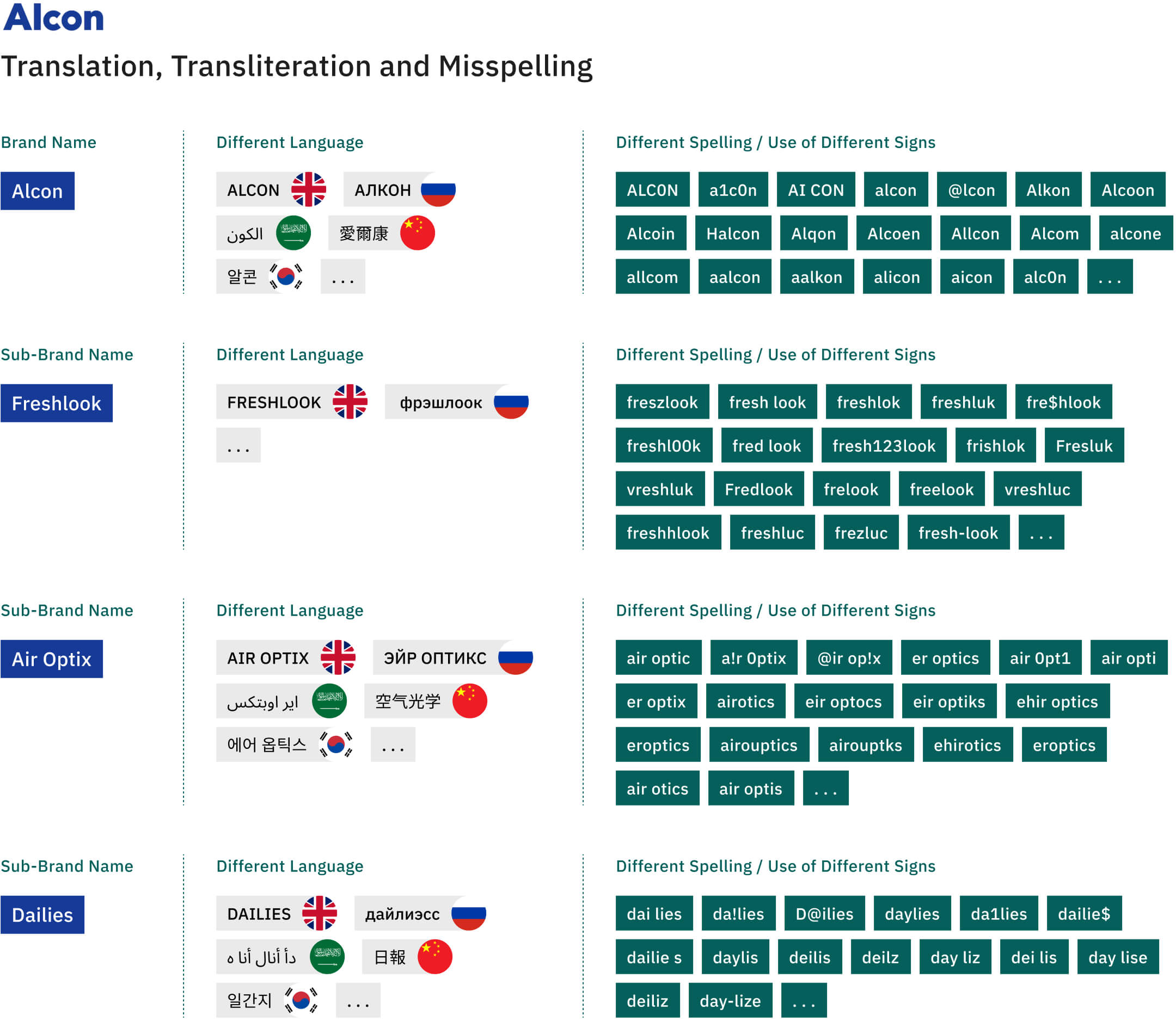This screenshot has width=1176, height=1021.
Task: Click the Korean flag beside 일간지
Action: [x=301, y=999]
